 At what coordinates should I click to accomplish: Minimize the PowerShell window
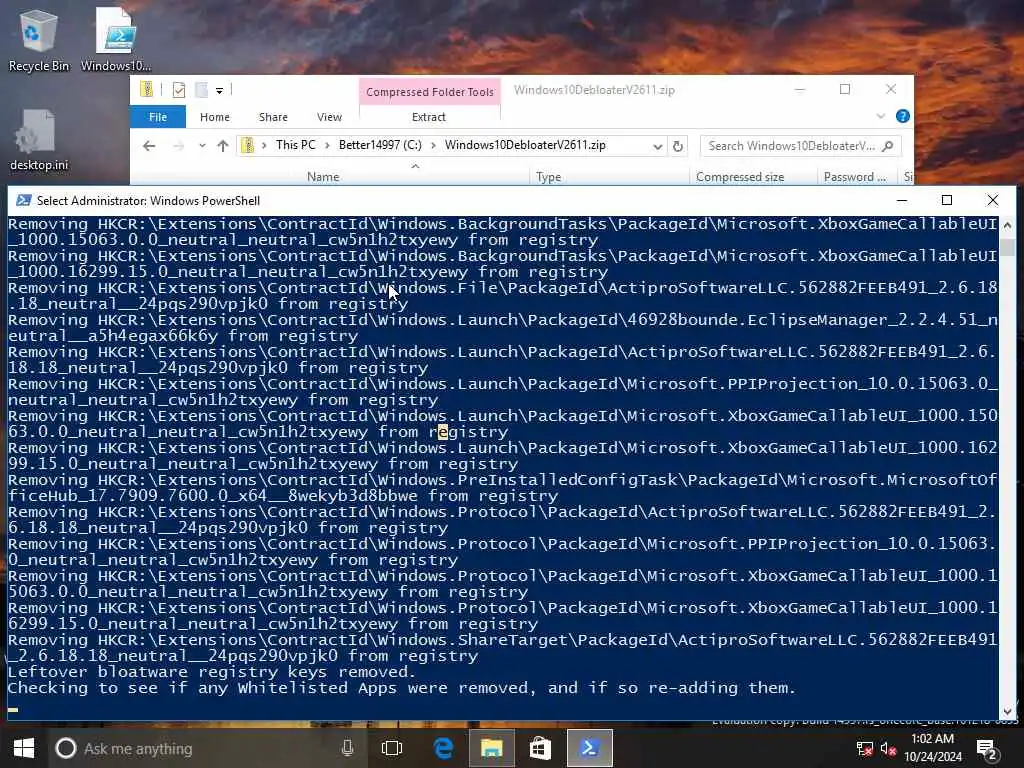coord(902,200)
